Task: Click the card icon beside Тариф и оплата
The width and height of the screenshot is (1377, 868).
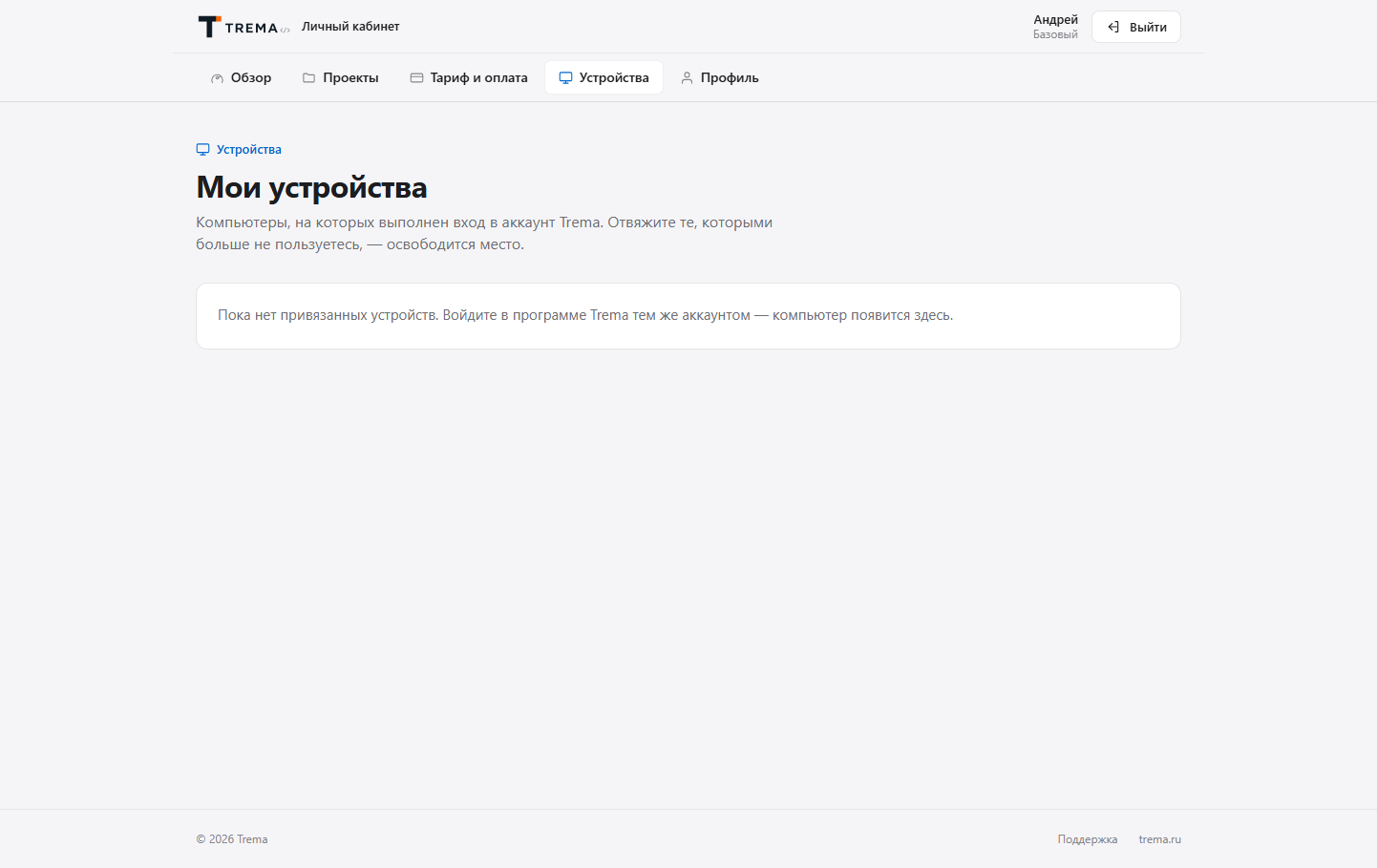Action: point(416,78)
